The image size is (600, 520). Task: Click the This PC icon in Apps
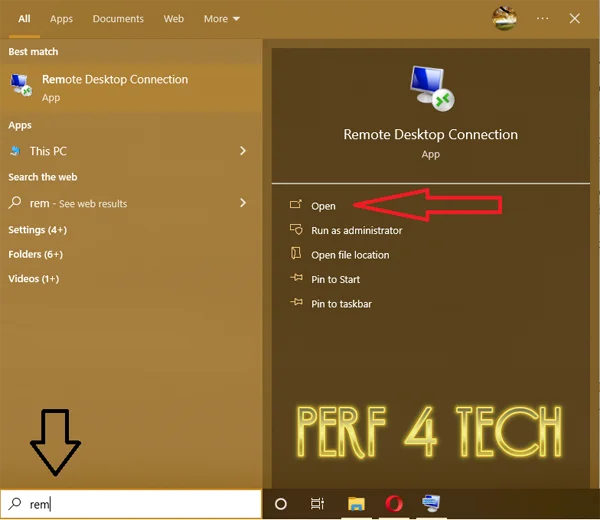(15, 151)
